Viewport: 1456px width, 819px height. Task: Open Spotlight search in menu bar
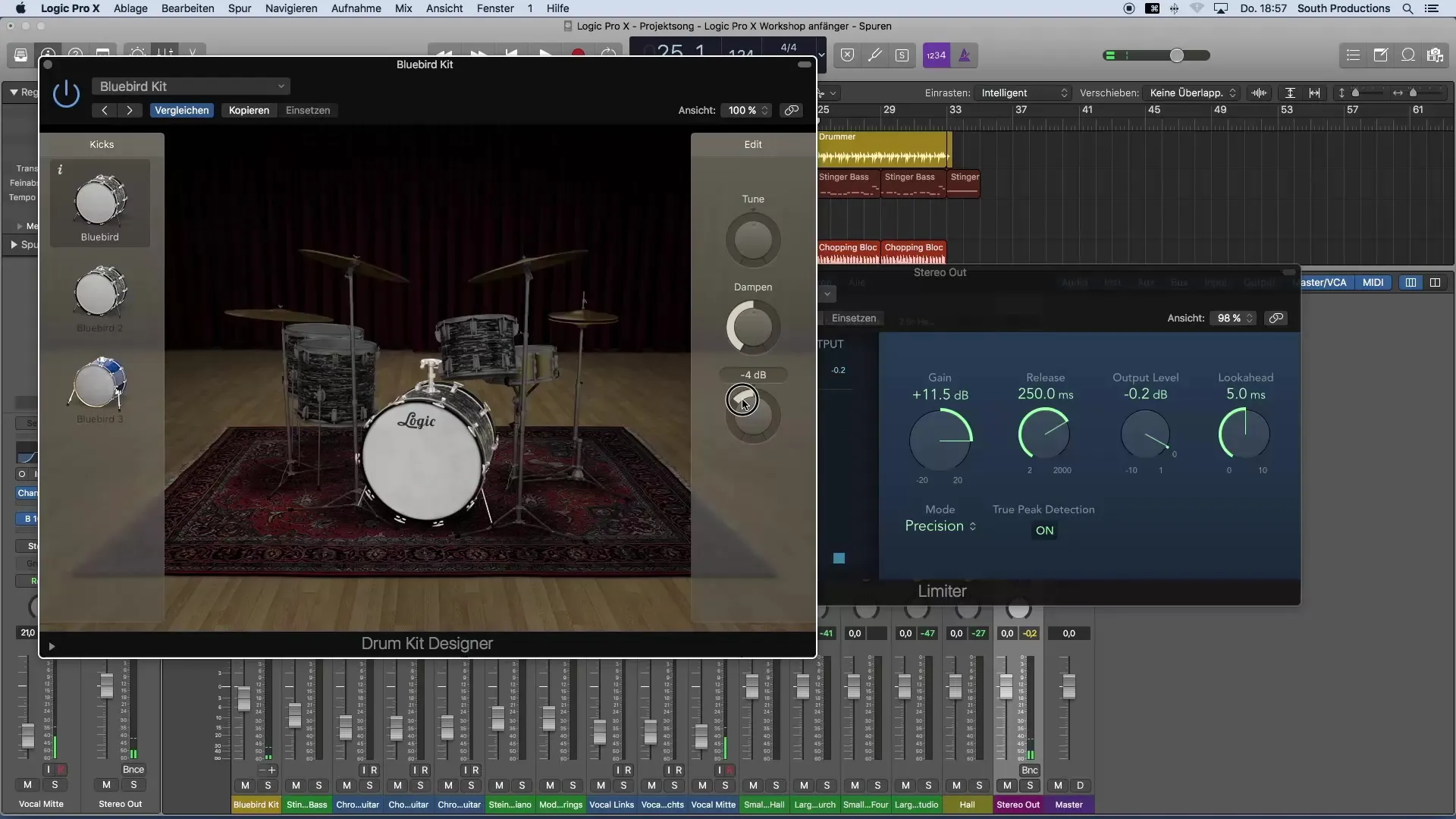[x=1407, y=8]
